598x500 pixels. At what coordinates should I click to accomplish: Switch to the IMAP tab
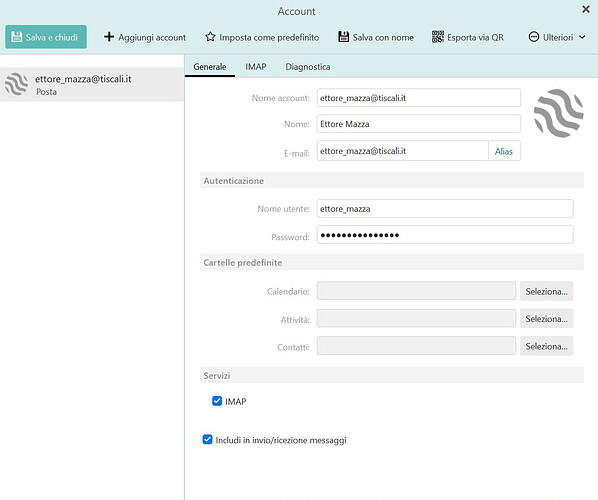[x=256, y=67]
